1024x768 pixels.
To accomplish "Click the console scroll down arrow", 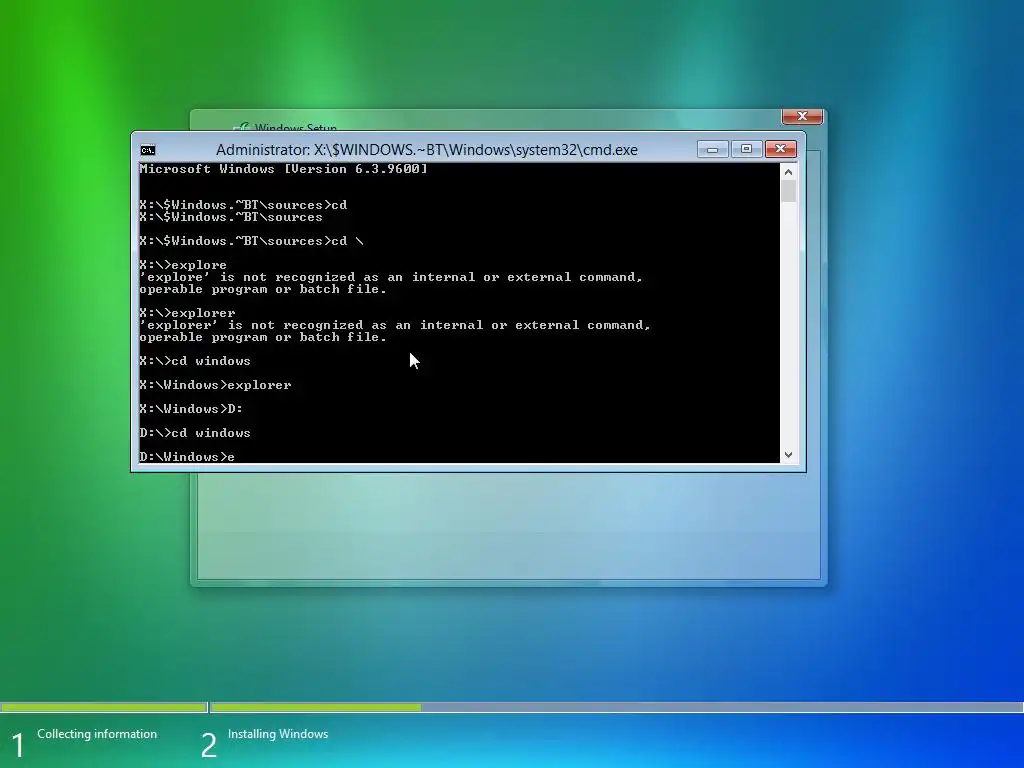I will point(788,455).
